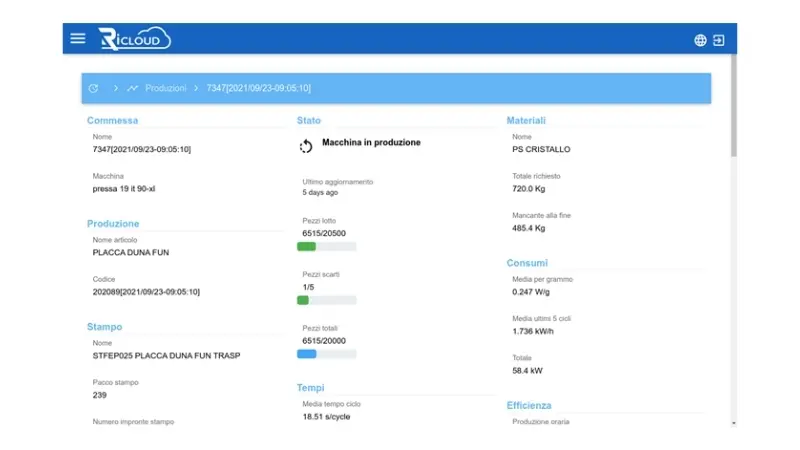Open the Produzioni breadcrumb link
The width and height of the screenshot is (800, 450).
pos(166,88)
